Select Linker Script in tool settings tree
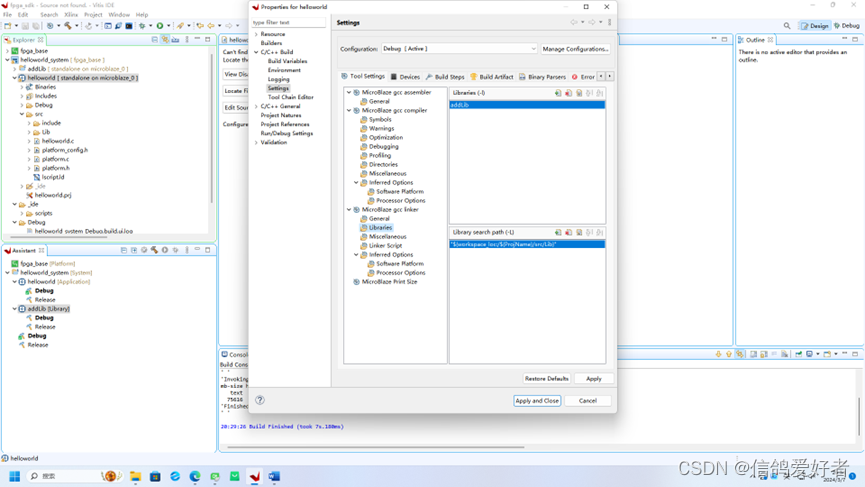 coord(385,246)
